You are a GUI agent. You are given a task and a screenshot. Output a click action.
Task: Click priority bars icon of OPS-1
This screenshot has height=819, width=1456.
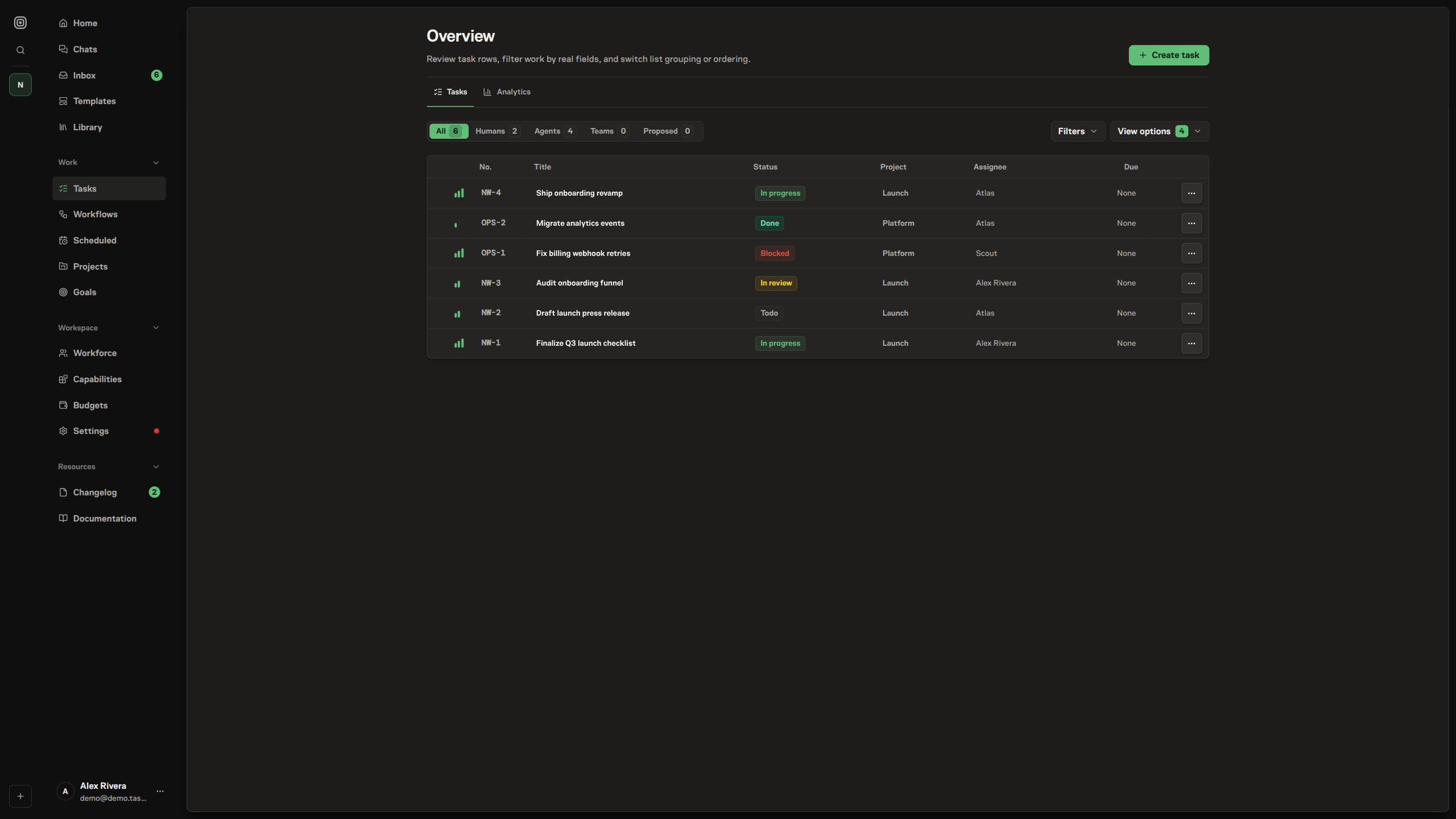coord(459,253)
